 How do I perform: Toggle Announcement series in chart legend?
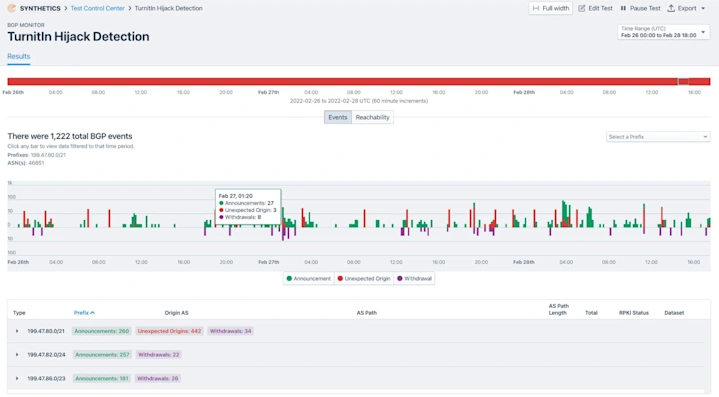(309, 278)
